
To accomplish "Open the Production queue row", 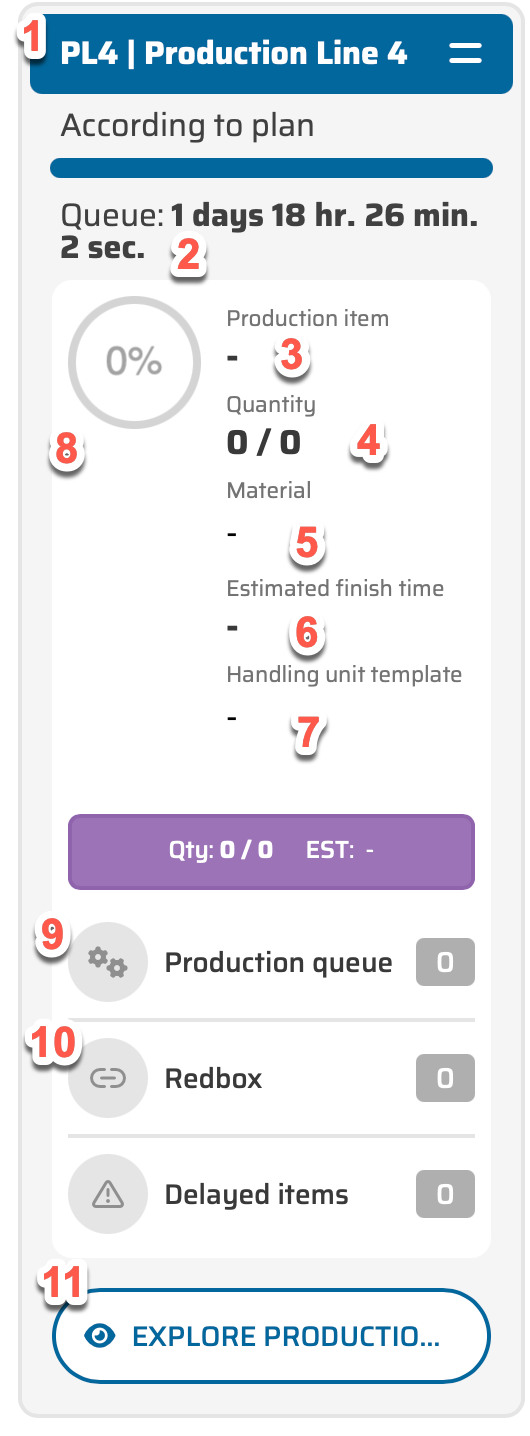I will point(271,963).
